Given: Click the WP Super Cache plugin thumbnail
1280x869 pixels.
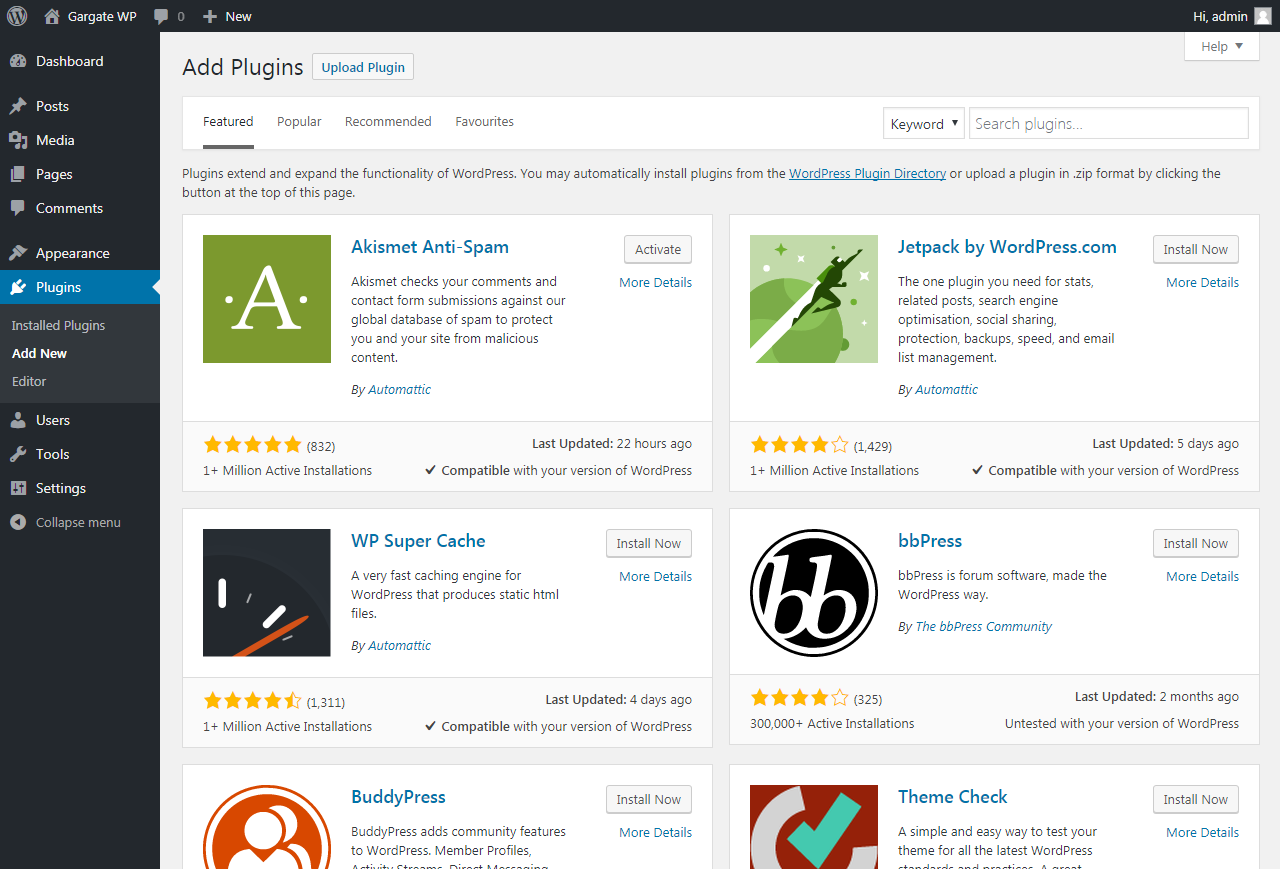Looking at the screenshot, I should point(267,593).
